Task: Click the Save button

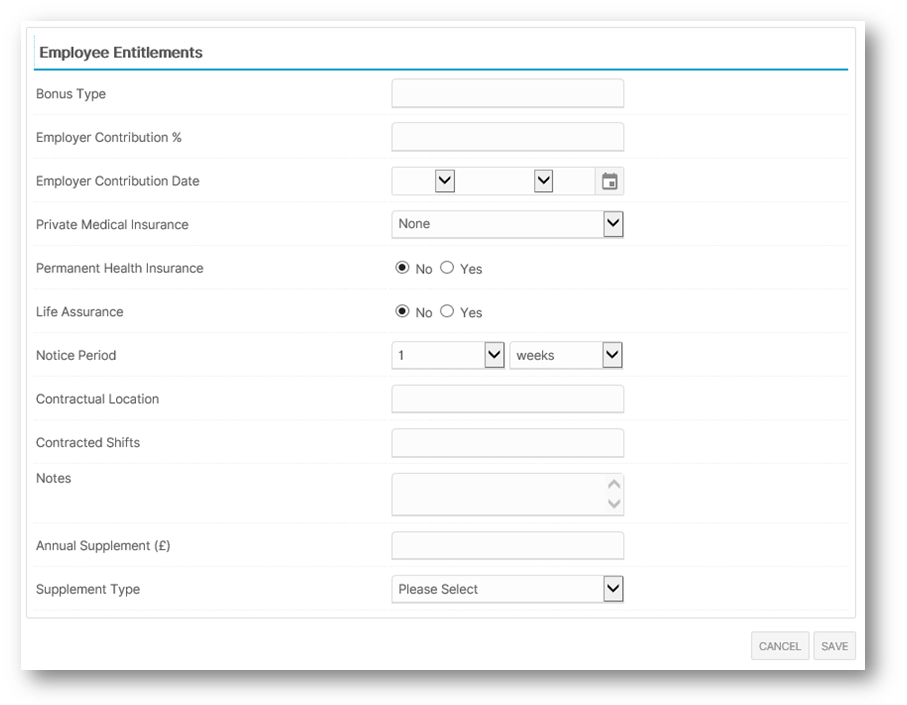Action: pos(834,646)
